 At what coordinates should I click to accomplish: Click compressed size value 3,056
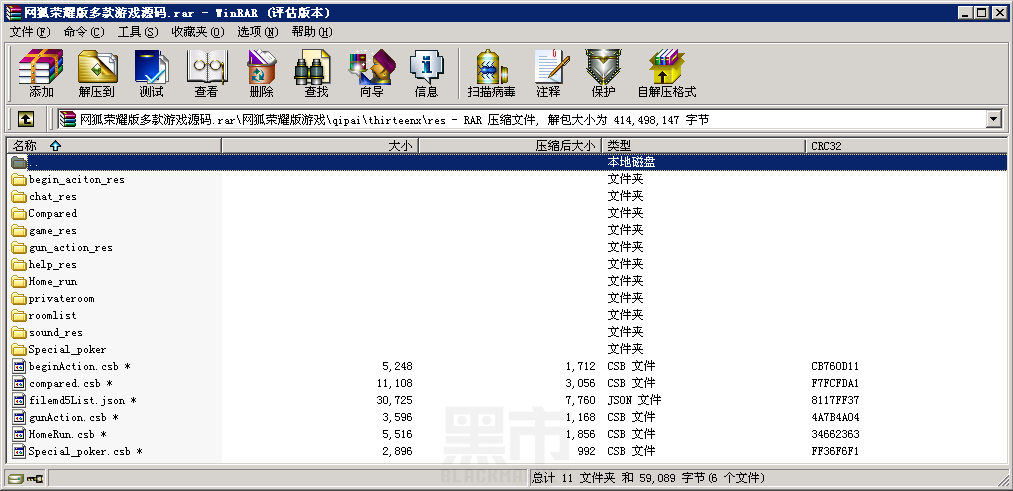[580, 383]
